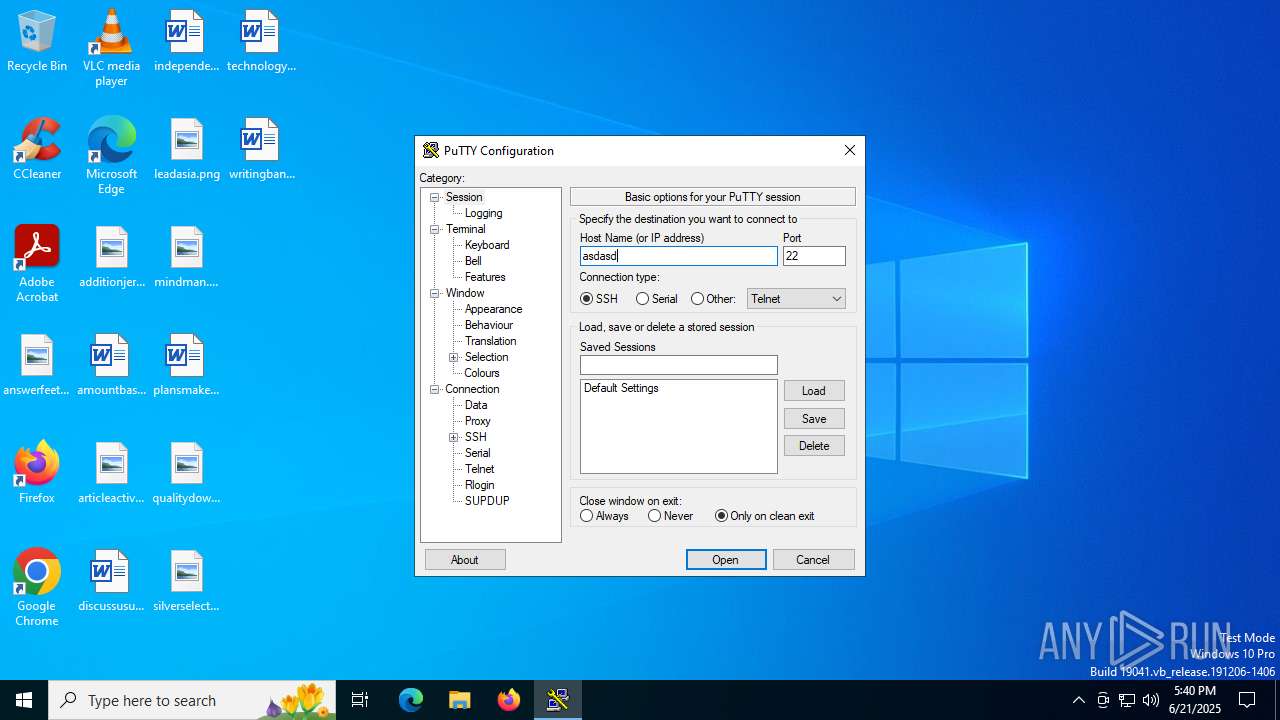Open Firefox desktop shortcut
This screenshot has height=720, width=1280.
pos(37,473)
